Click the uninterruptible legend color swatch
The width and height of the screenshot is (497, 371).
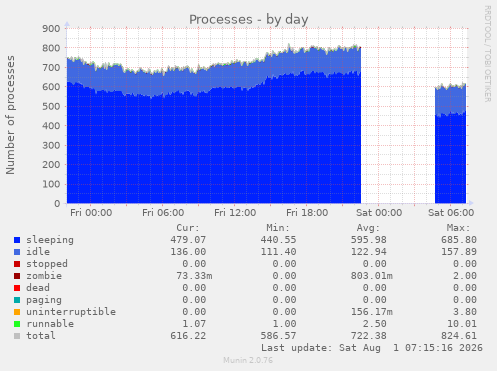coord(17,312)
